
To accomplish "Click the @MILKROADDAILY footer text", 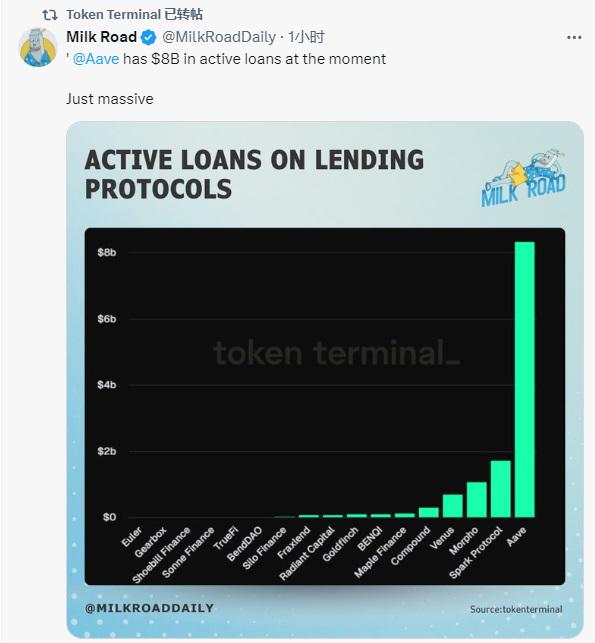I will [149, 608].
